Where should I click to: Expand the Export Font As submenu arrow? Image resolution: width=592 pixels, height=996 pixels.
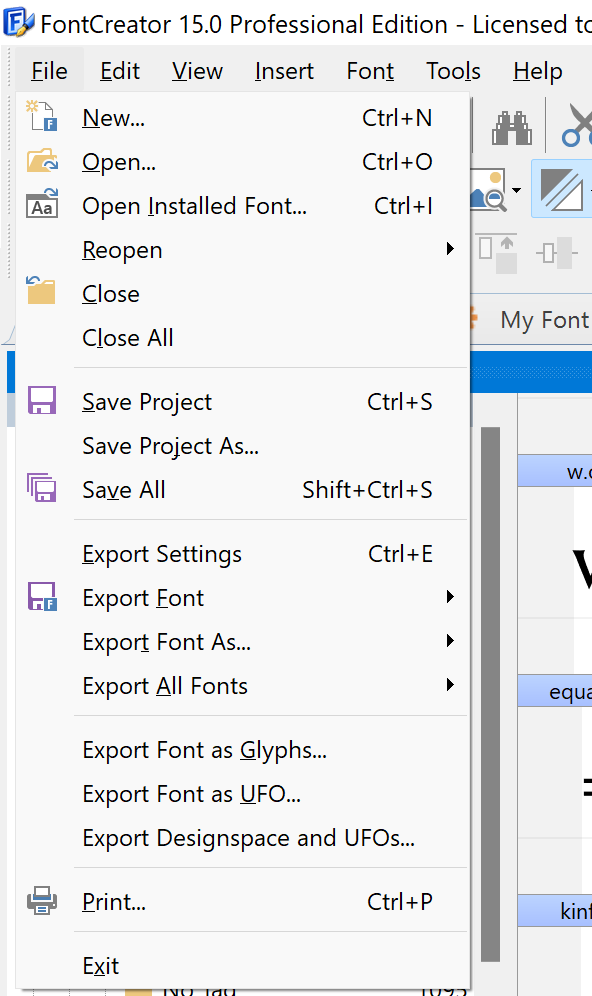[x=450, y=640]
